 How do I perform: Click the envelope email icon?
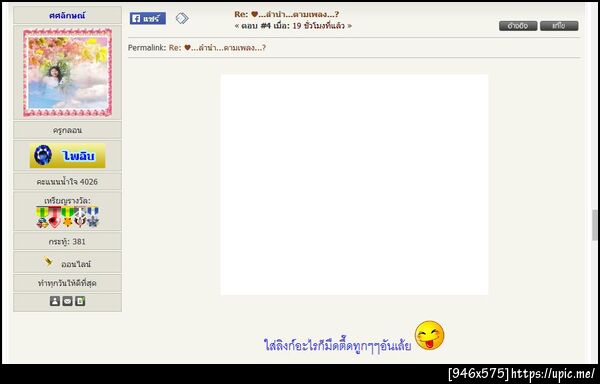(67, 301)
